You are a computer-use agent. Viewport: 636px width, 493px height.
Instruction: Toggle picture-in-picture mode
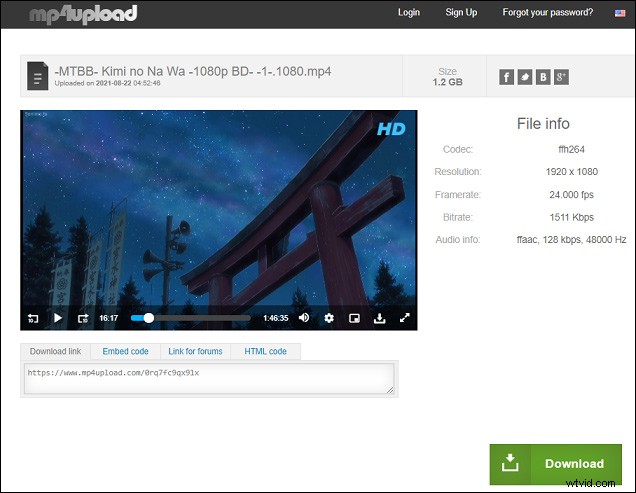click(x=354, y=318)
